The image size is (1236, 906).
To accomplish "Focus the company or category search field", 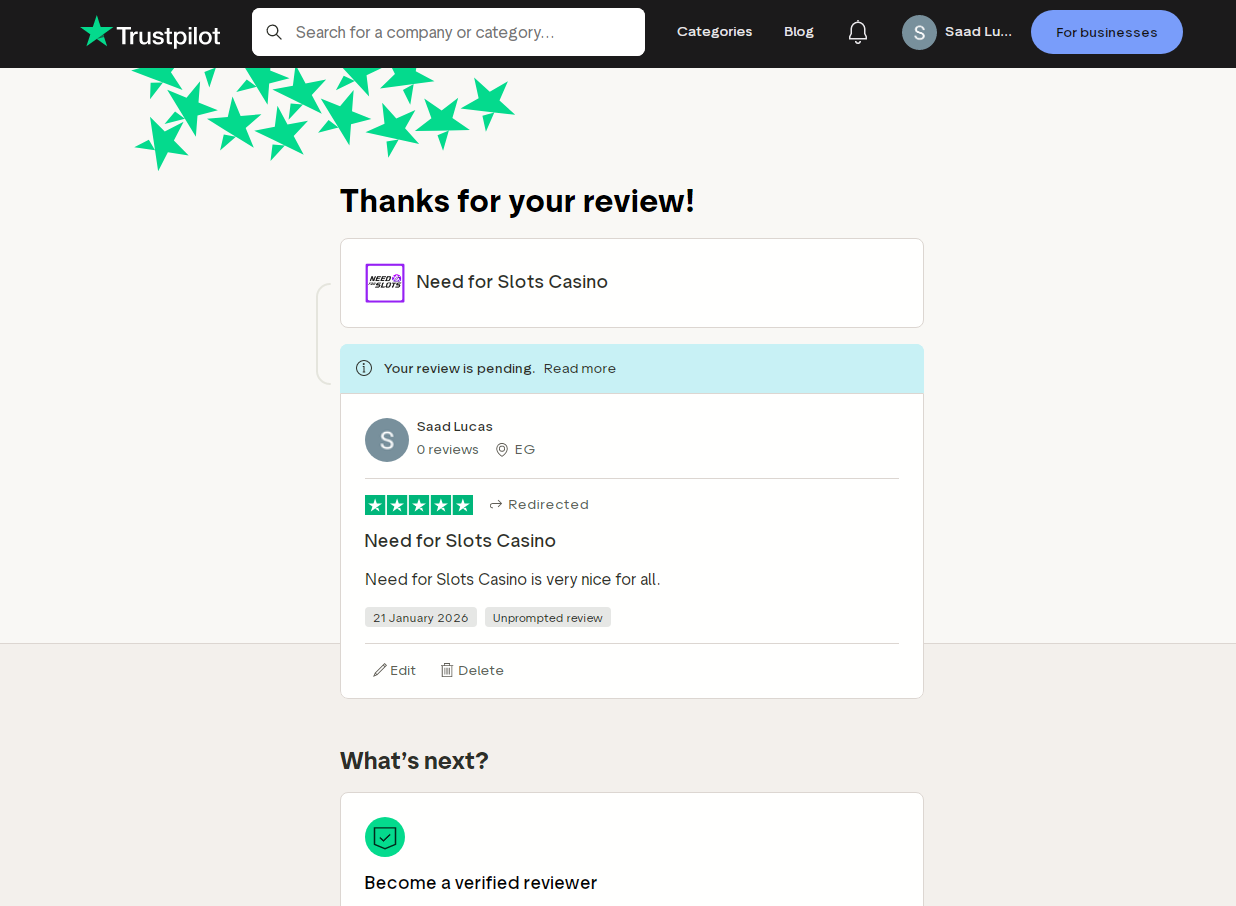I will pos(448,32).
